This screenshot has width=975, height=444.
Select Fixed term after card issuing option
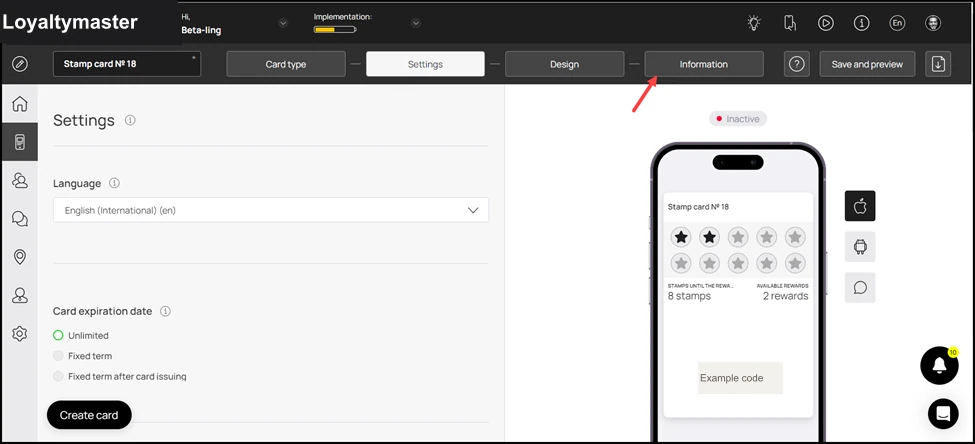coord(58,376)
